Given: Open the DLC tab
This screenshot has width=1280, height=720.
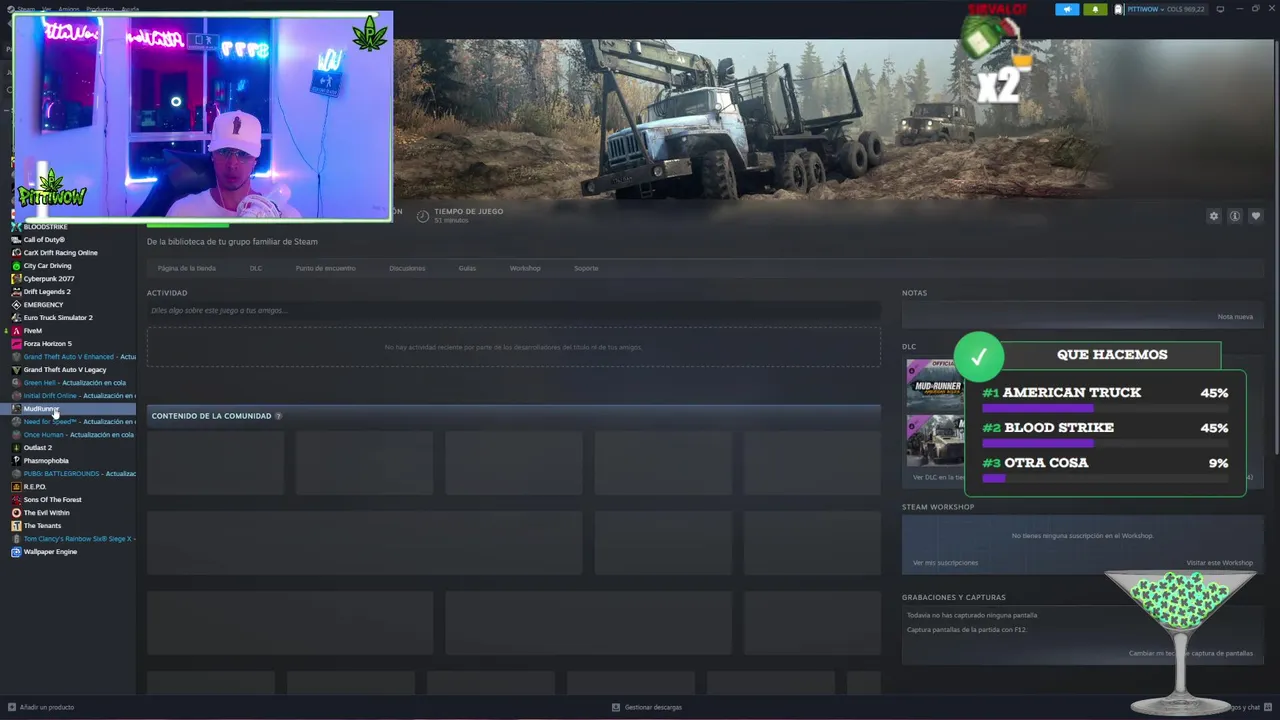Looking at the screenshot, I should pyautogui.click(x=256, y=268).
